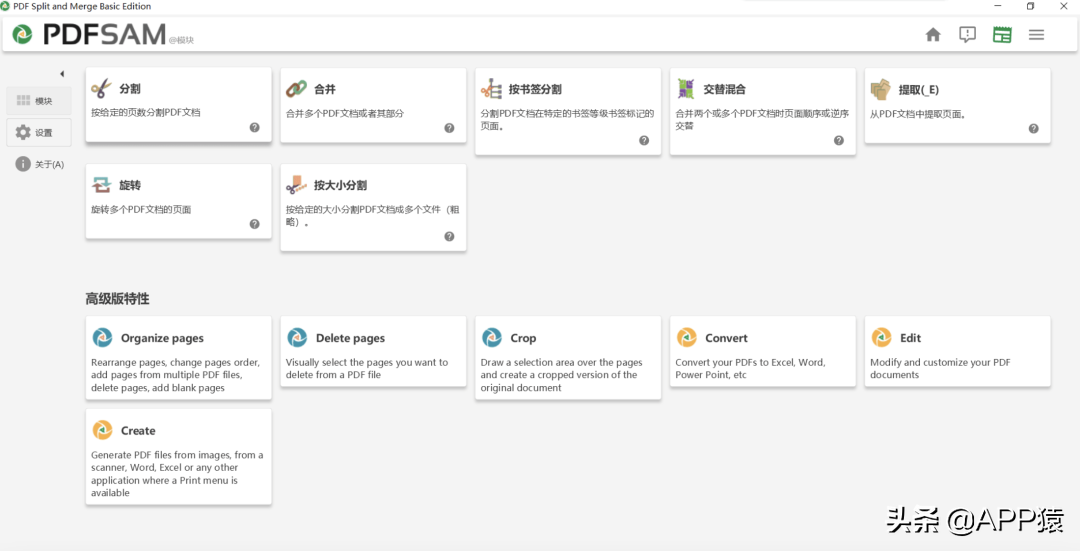Click the Delete pages module icon
1080x551 pixels.
tap(297, 337)
